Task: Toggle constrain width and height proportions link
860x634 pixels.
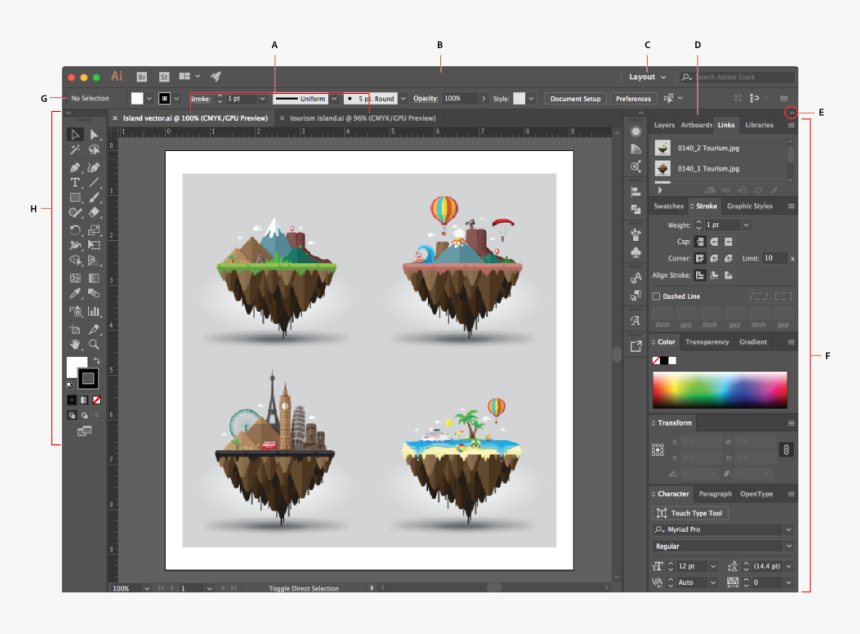Action: [x=786, y=450]
